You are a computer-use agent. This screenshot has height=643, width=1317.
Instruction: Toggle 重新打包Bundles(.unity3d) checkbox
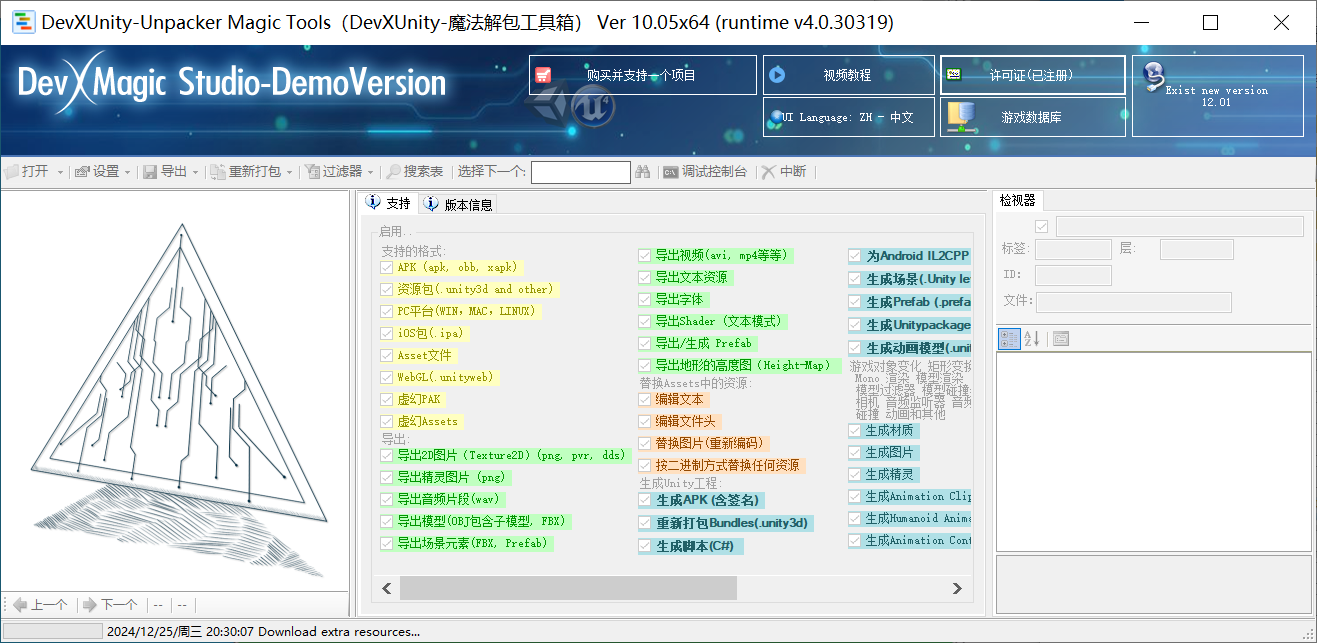pyautogui.click(x=645, y=523)
